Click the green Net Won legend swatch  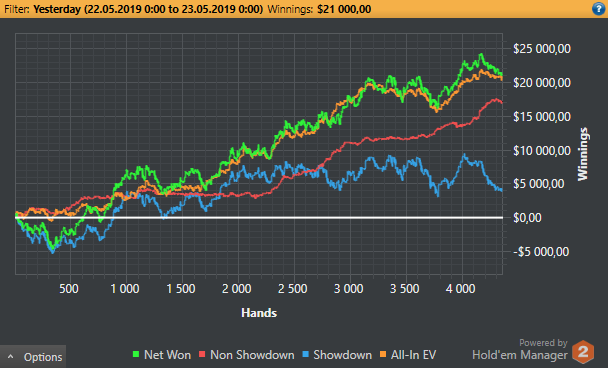point(136,354)
